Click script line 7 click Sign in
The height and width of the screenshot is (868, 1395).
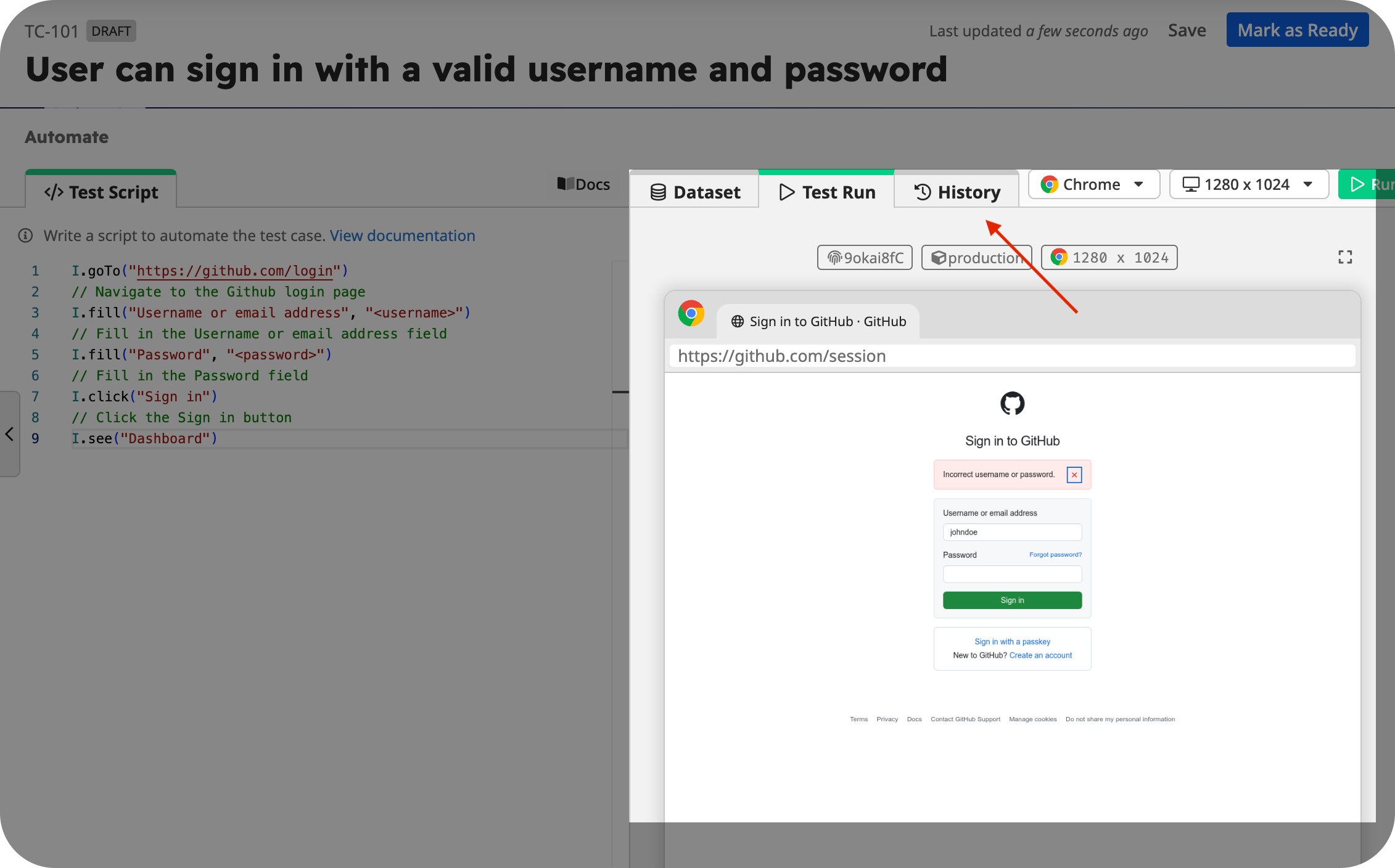click(144, 396)
